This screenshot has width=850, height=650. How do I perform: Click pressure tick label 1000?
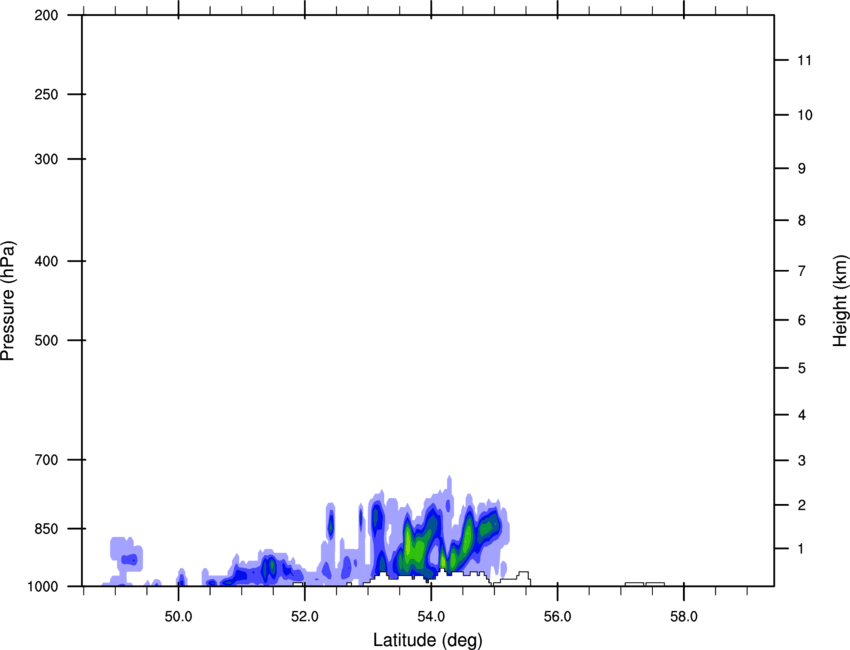coord(43,586)
